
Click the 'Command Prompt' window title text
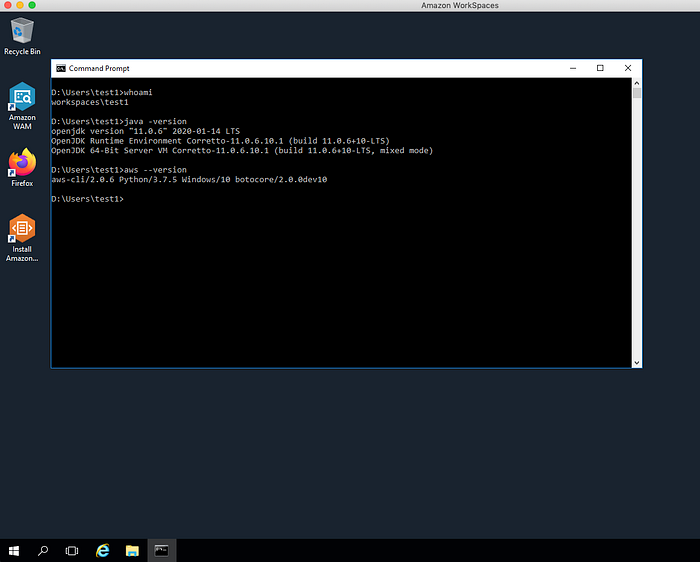click(x=99, y=68)
